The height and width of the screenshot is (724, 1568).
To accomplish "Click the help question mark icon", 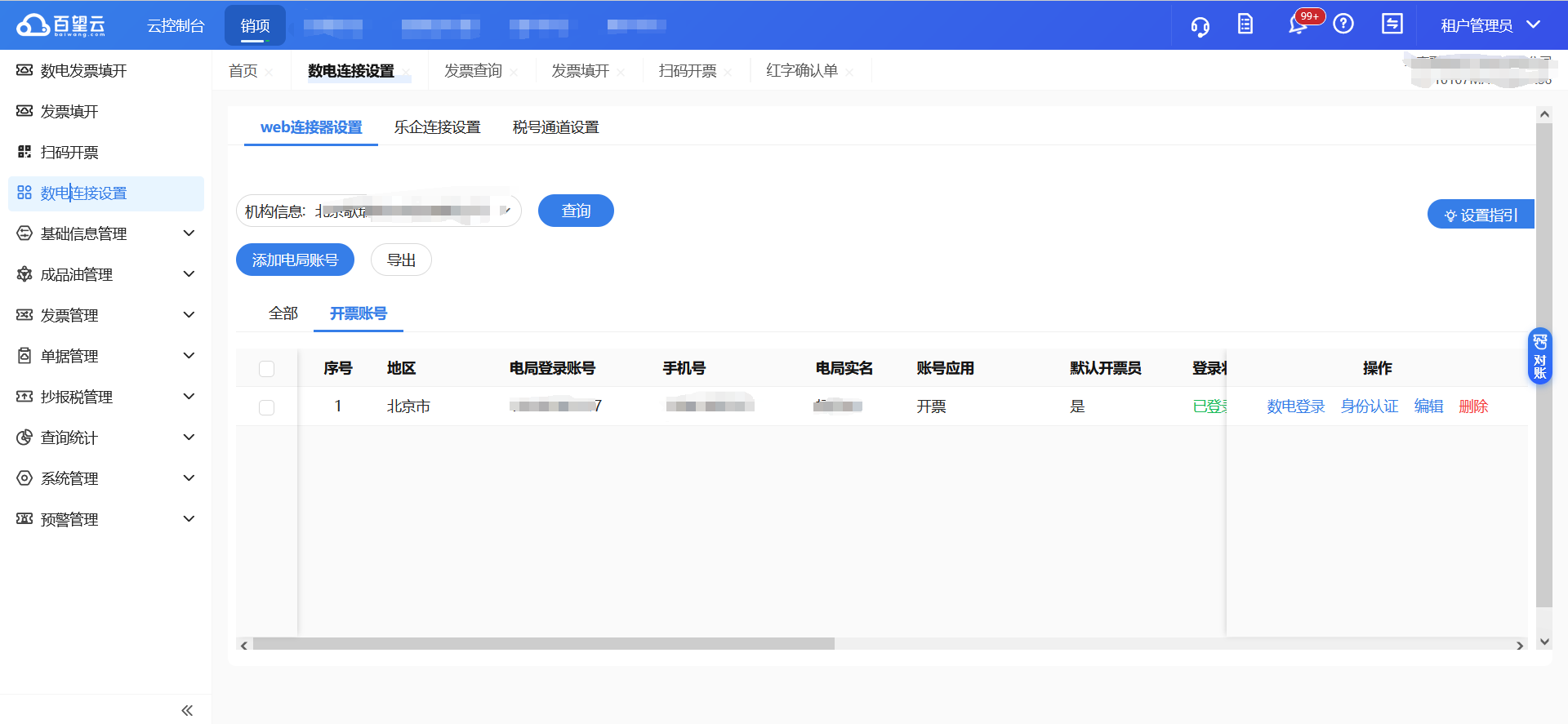I will (1343, 24).
